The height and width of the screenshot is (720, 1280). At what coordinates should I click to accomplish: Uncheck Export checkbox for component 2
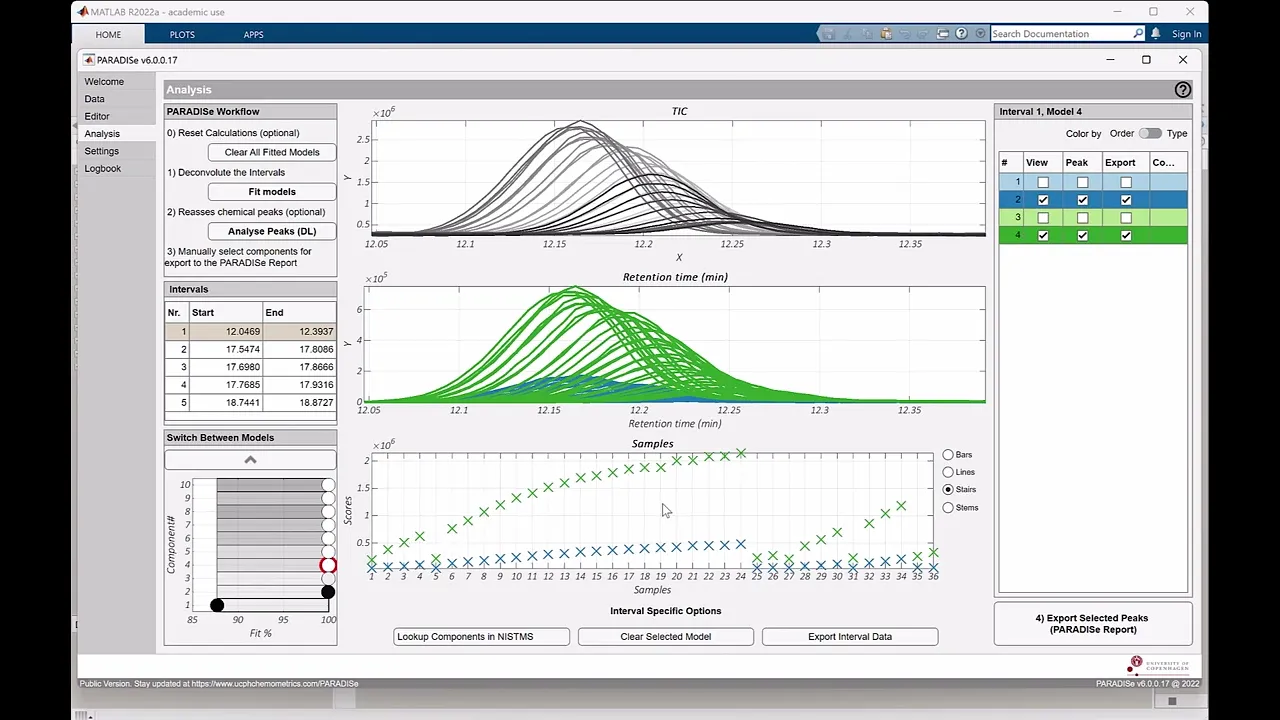1126,200
